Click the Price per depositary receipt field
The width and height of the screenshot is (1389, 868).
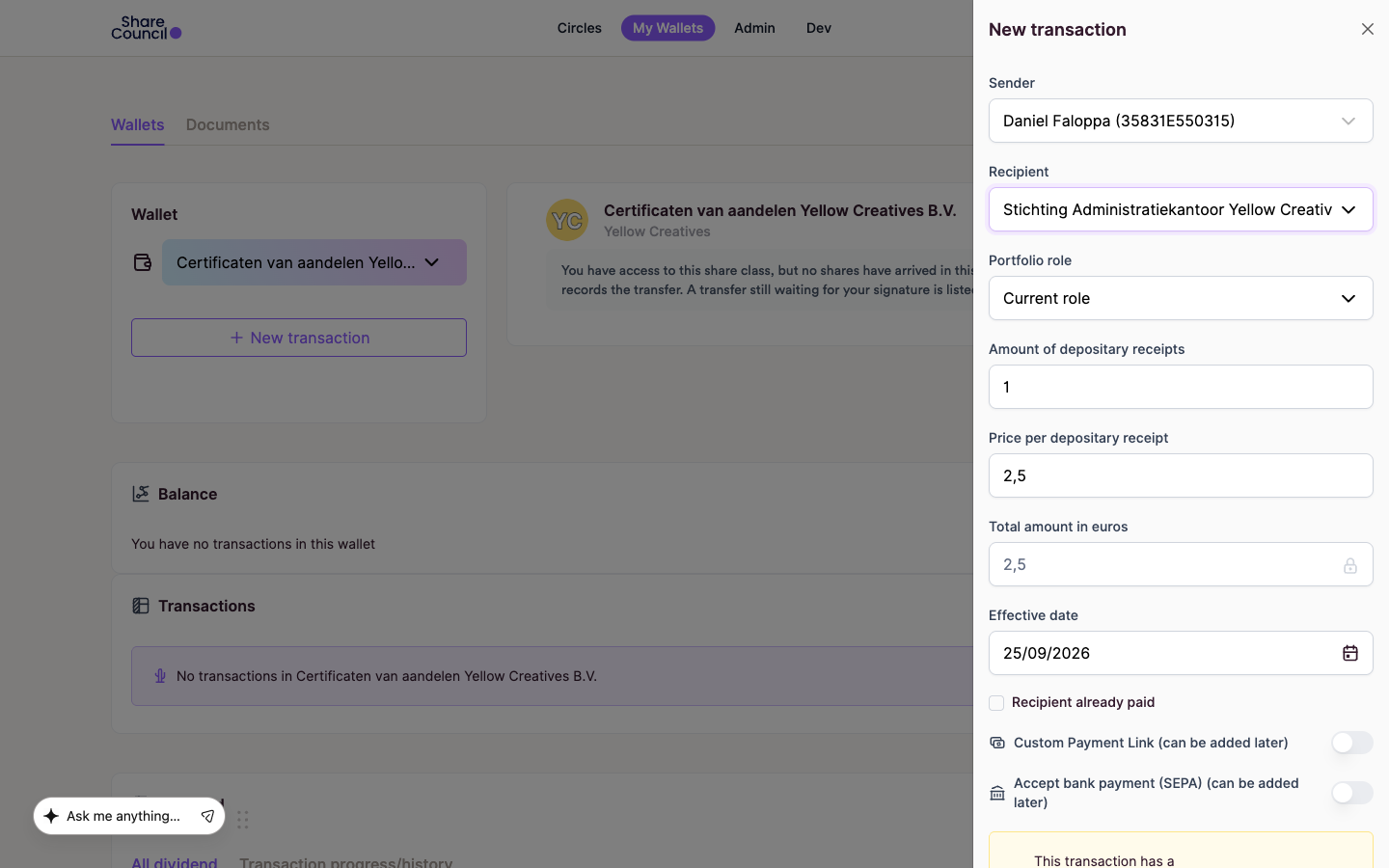coord(1181,475)
